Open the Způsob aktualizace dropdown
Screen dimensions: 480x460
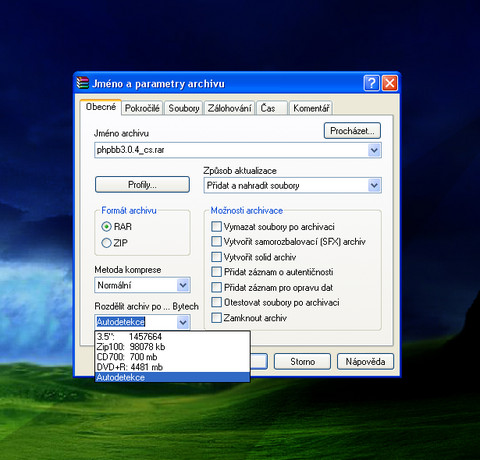(x=292, y=185)
